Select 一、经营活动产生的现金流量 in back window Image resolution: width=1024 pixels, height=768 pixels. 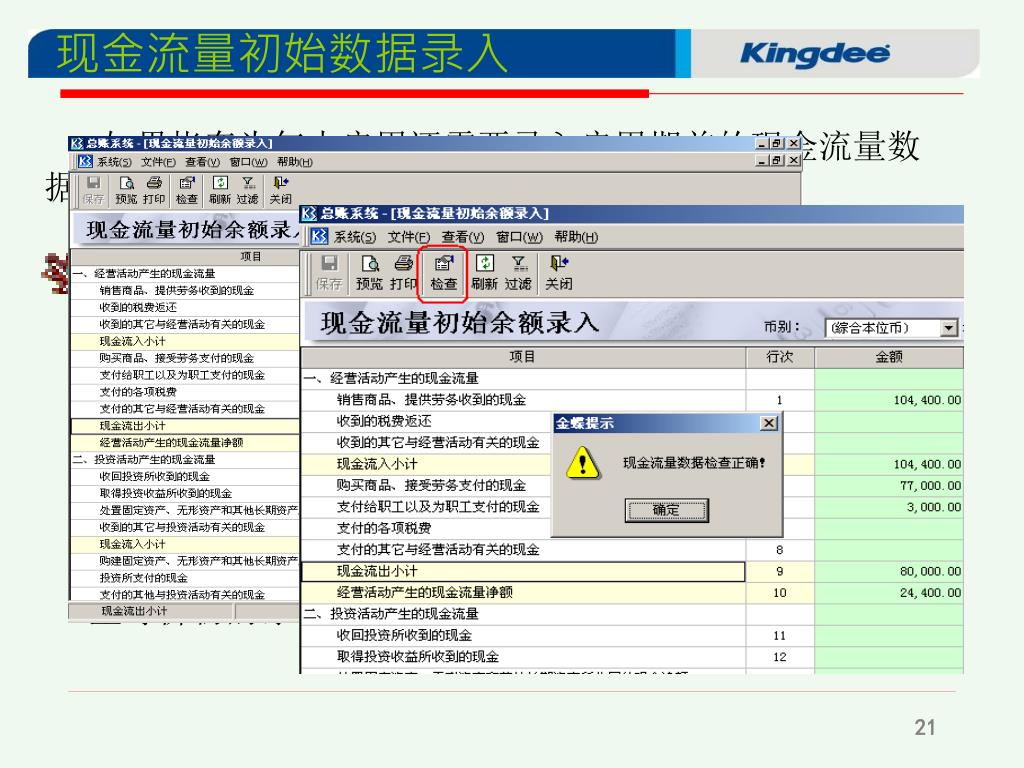(x=185, y=274)
